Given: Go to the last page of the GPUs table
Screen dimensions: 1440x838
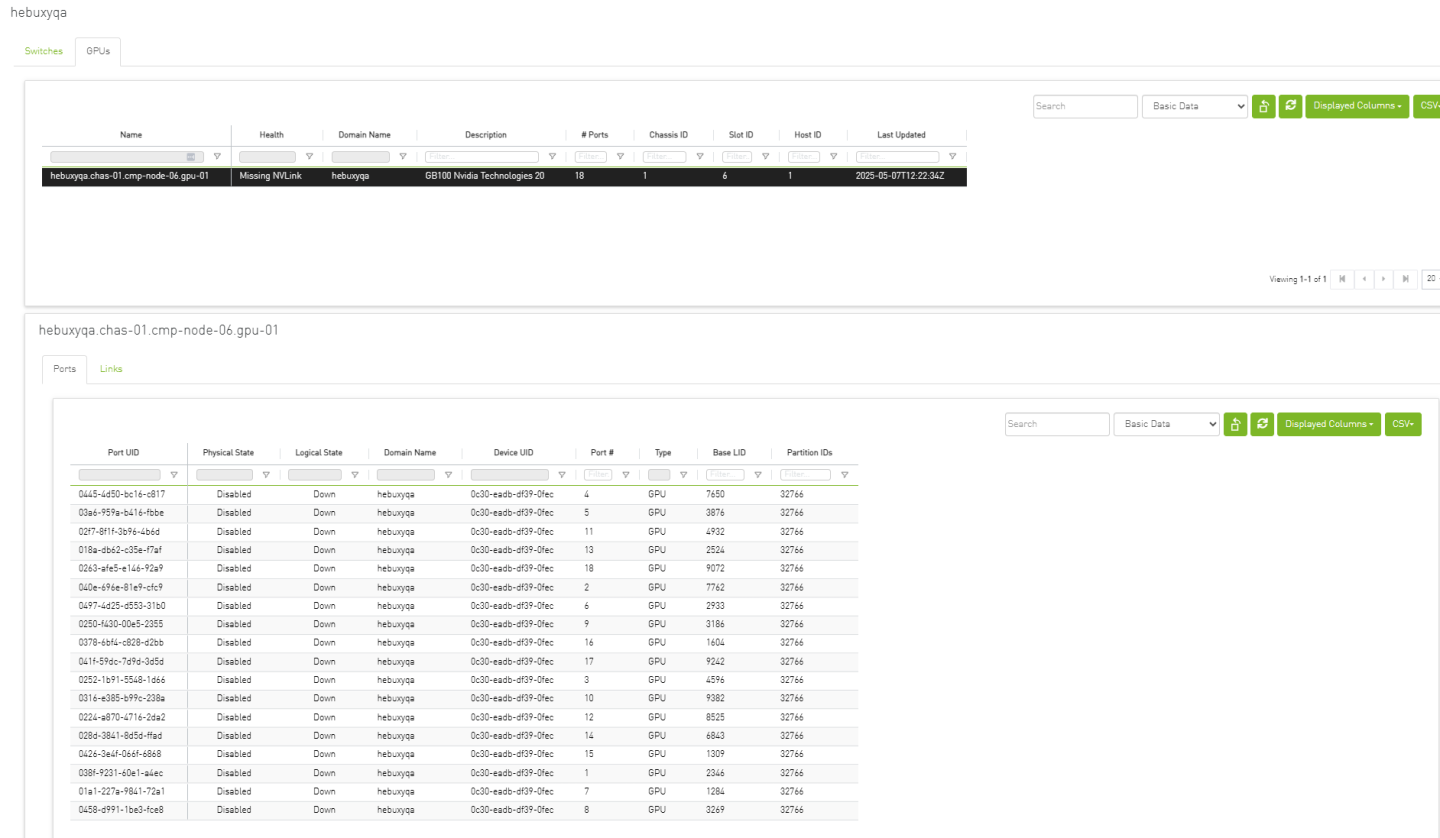Looking at the screenshot, I should tap(1406, 278).
